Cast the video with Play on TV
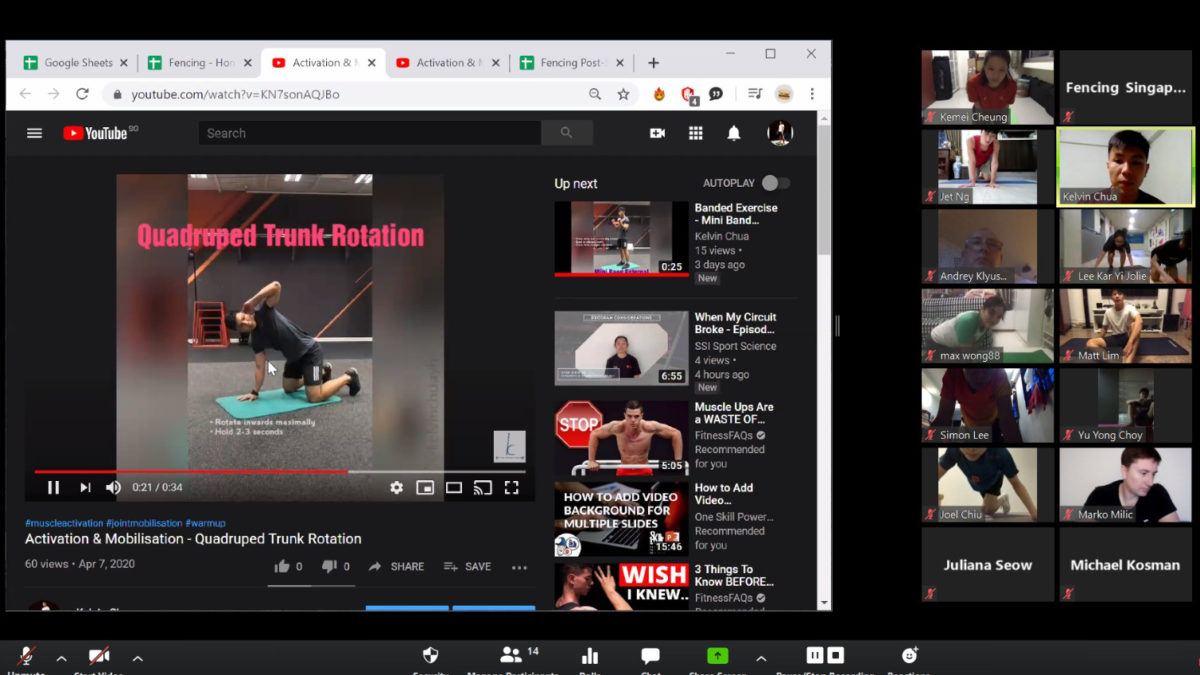1200x675 pixels. pos(483,487)
